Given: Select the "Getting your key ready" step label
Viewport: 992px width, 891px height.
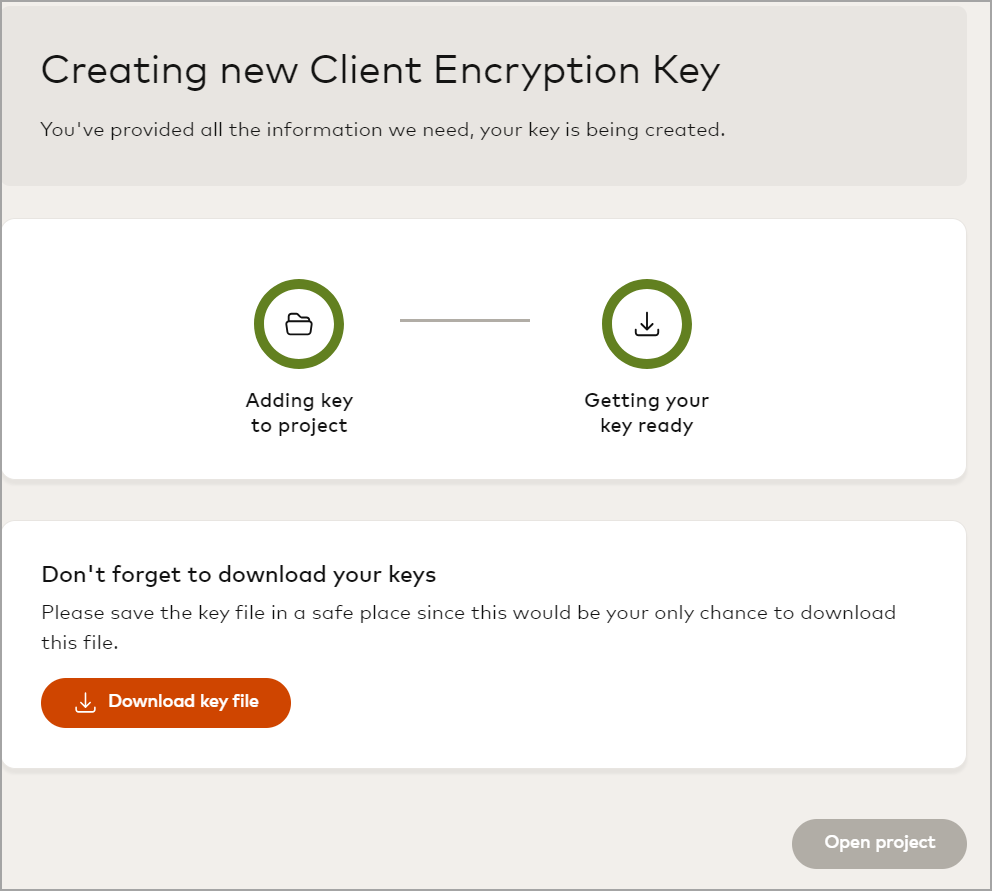Looking at the screenshot, I should point(647,413).
